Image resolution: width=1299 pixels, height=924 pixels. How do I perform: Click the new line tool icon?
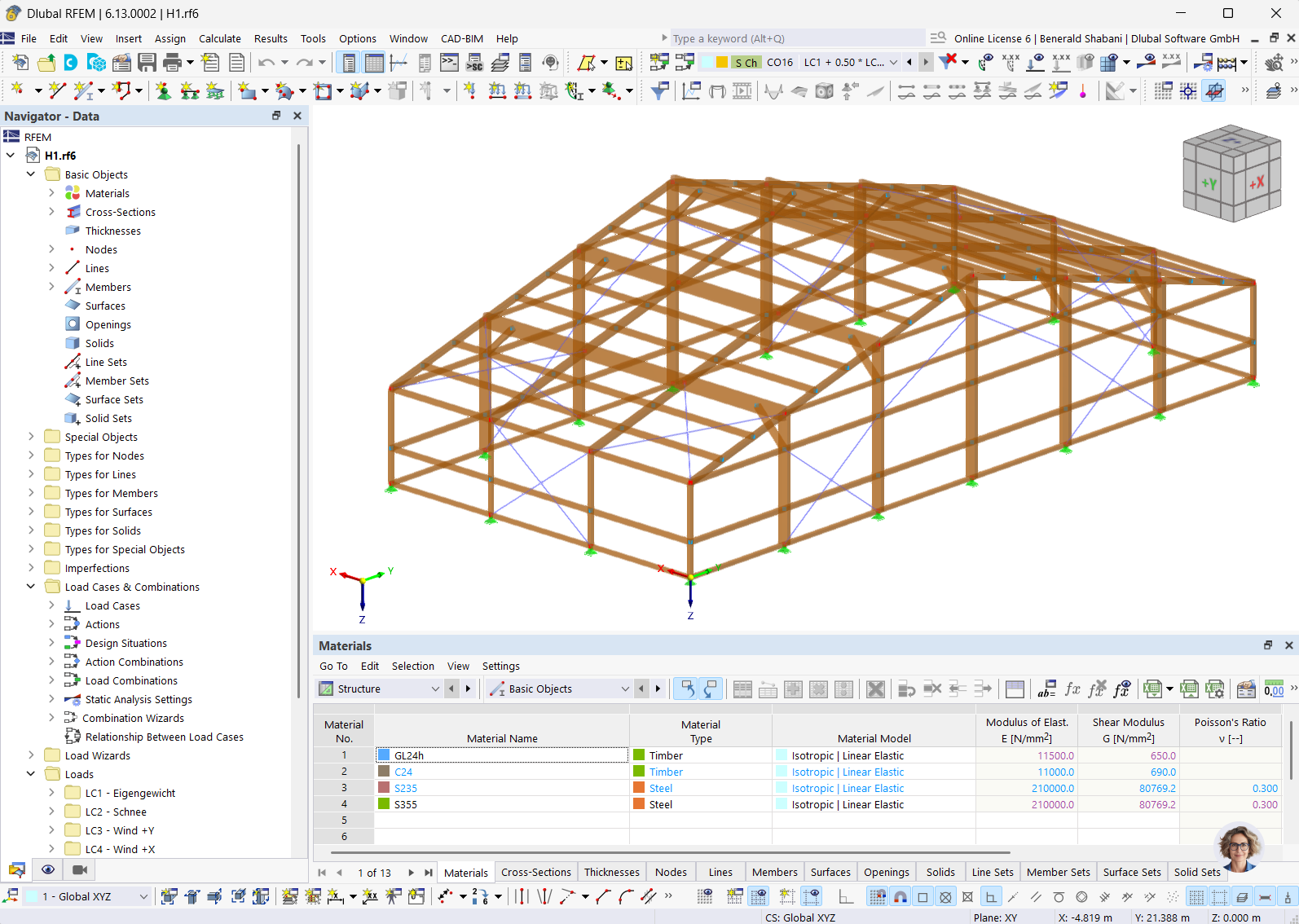tap(57, 90)
